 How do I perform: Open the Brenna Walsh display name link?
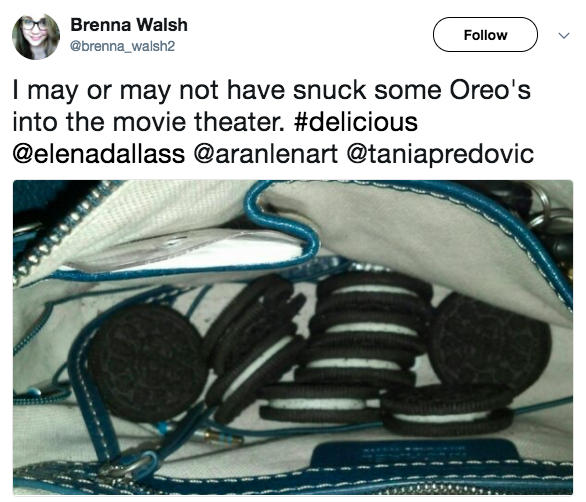click(x=129, y=25)
